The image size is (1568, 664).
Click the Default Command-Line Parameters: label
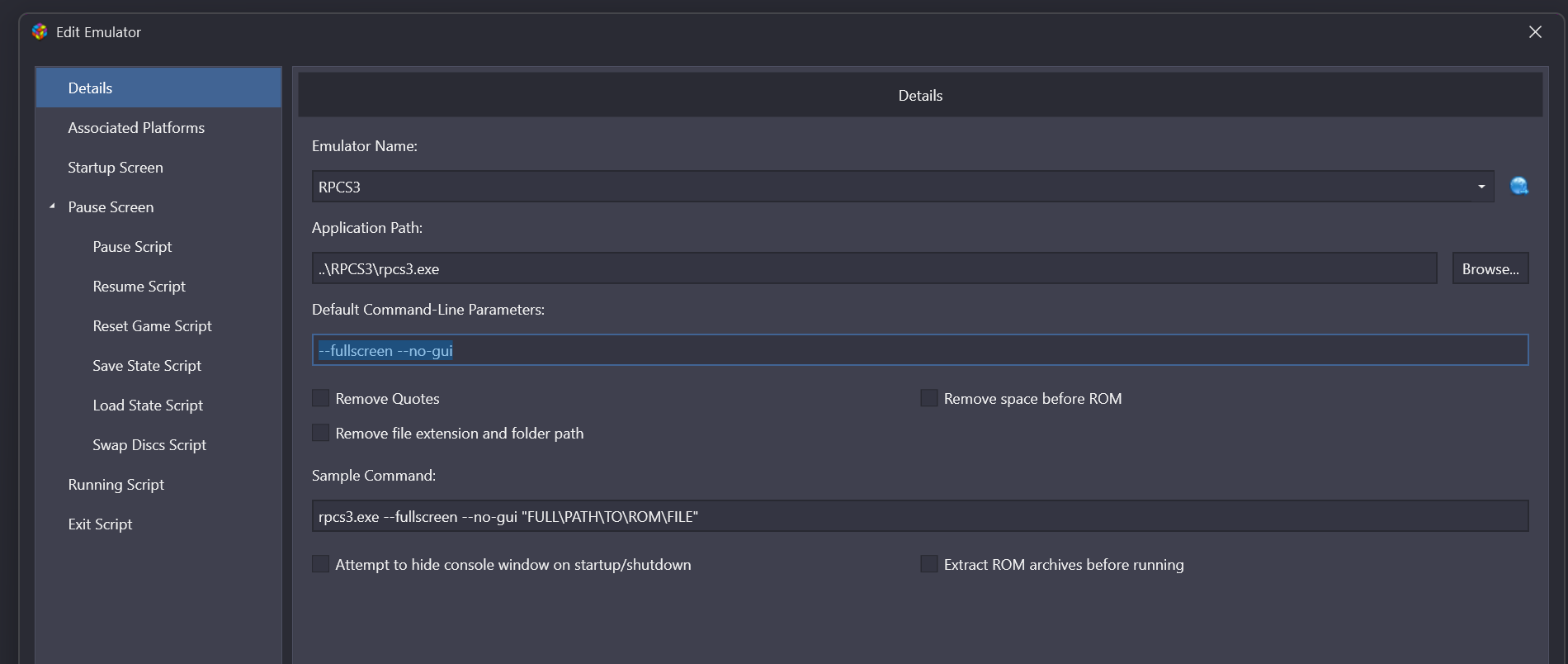428,309
